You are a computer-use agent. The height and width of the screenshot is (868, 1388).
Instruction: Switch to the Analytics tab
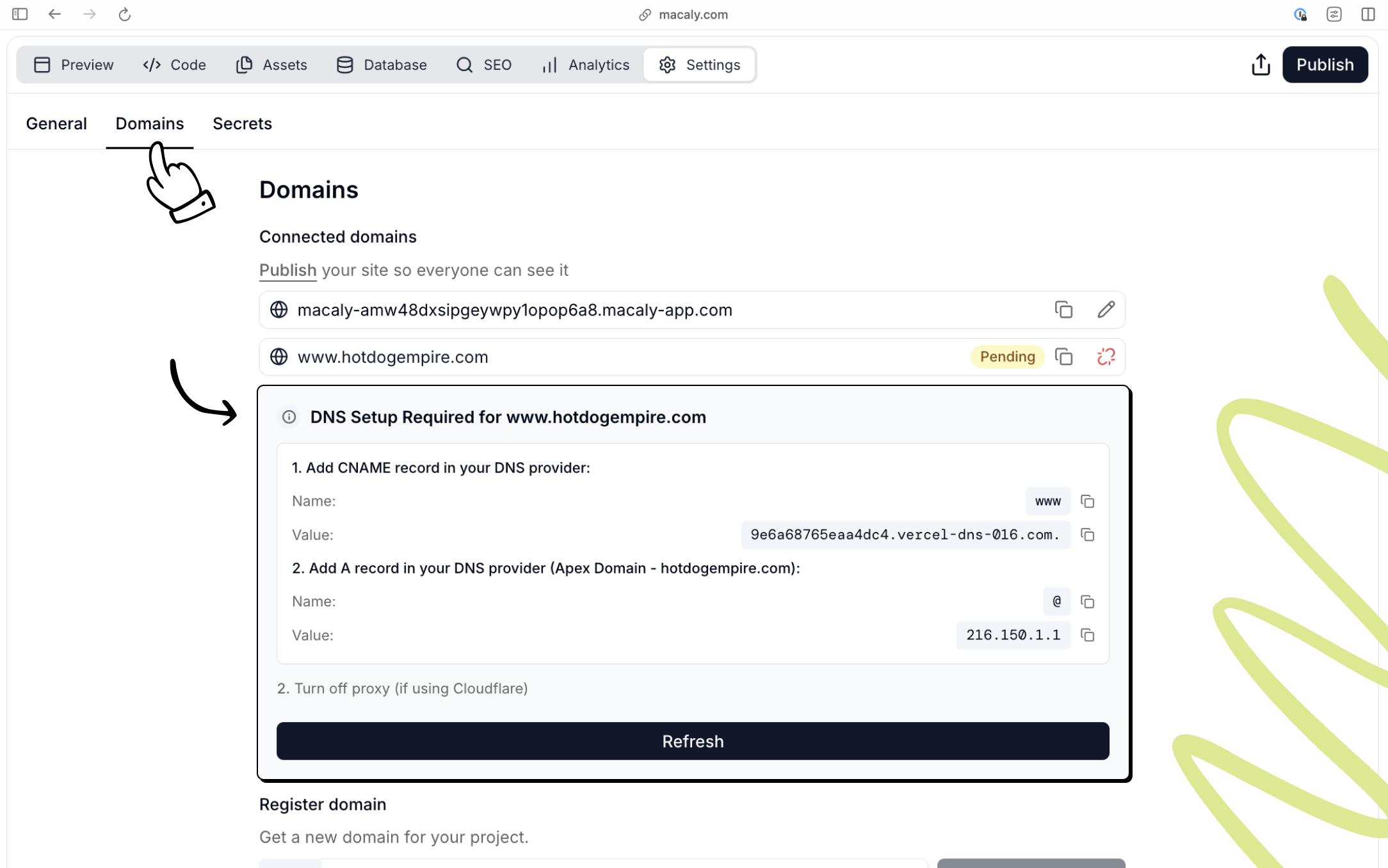pyautogui.click(x=584, y=64)
